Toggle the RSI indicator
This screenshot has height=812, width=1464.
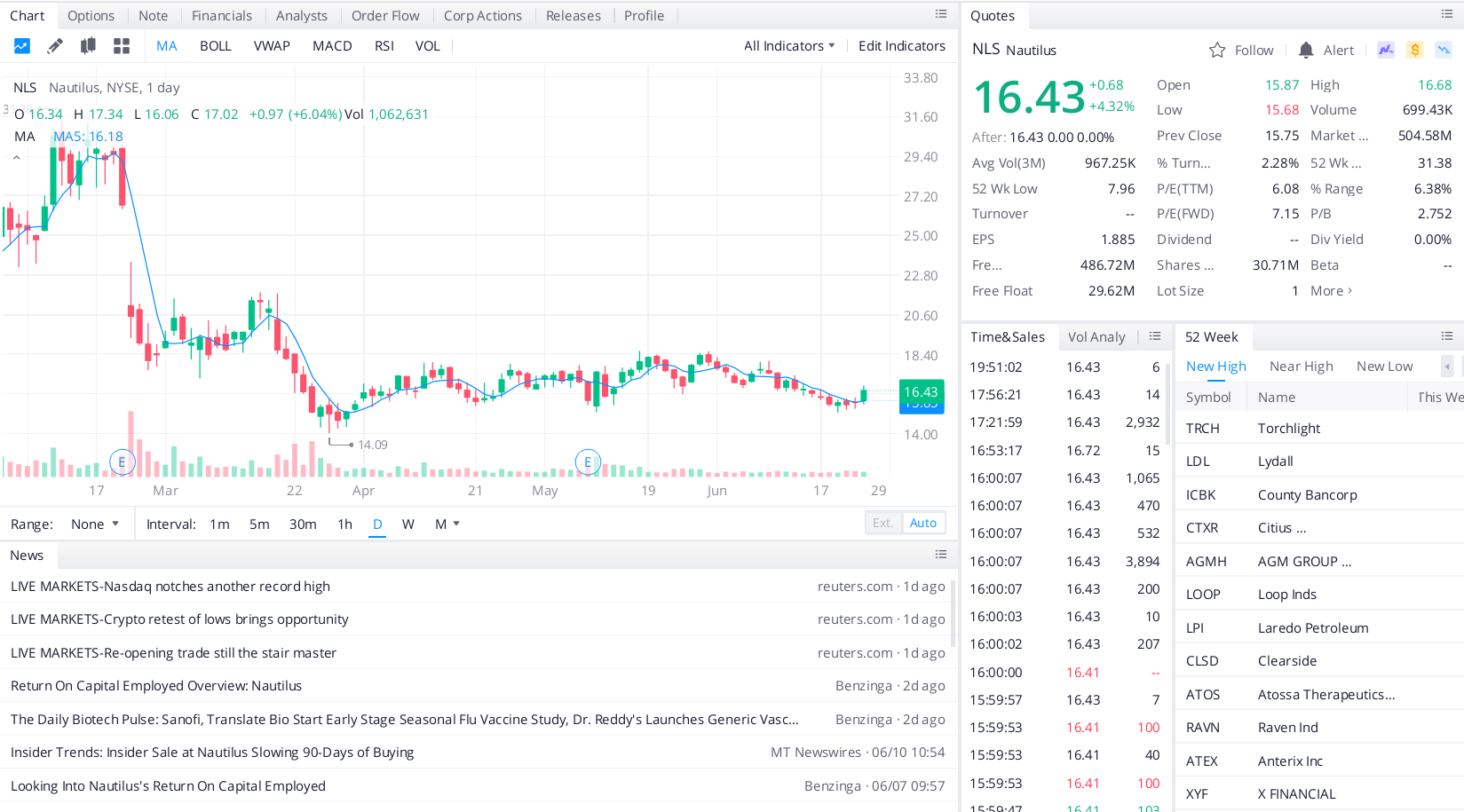(x=384, y=46)
